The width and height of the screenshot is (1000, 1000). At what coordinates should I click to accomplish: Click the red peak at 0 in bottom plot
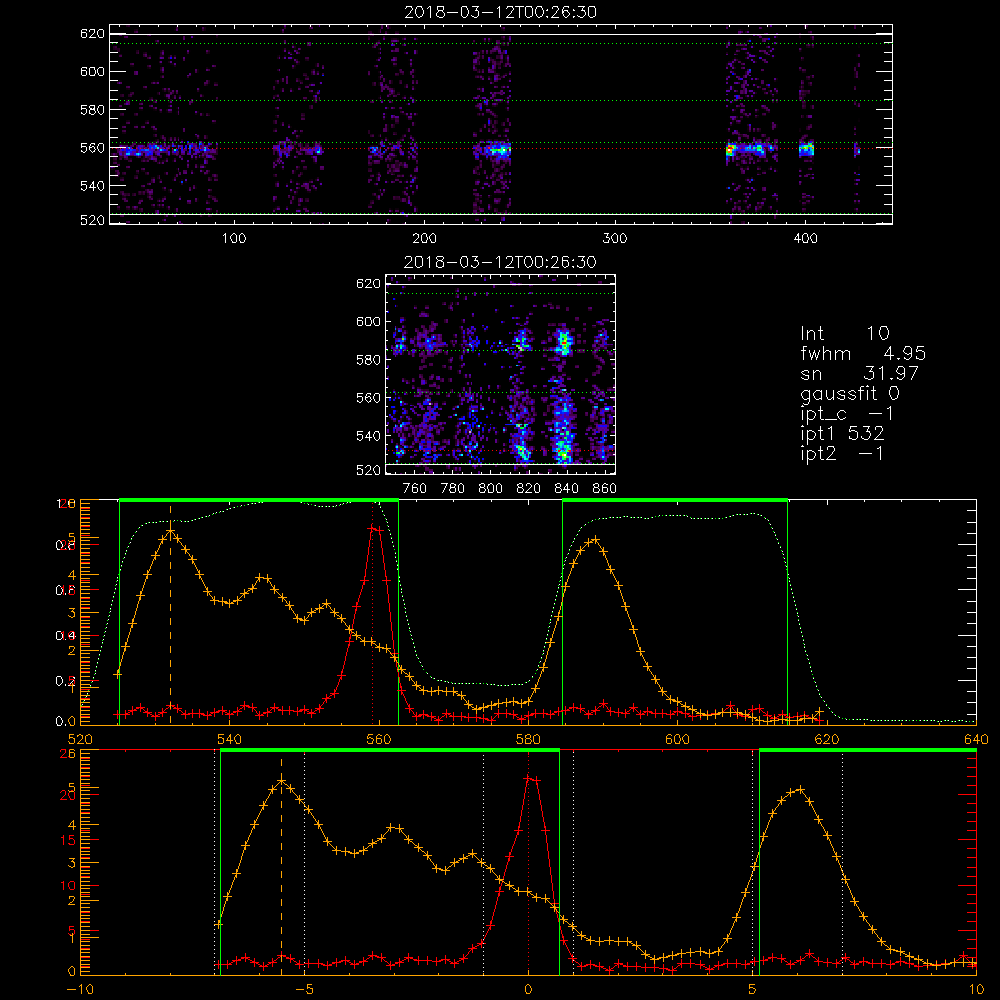531,779
